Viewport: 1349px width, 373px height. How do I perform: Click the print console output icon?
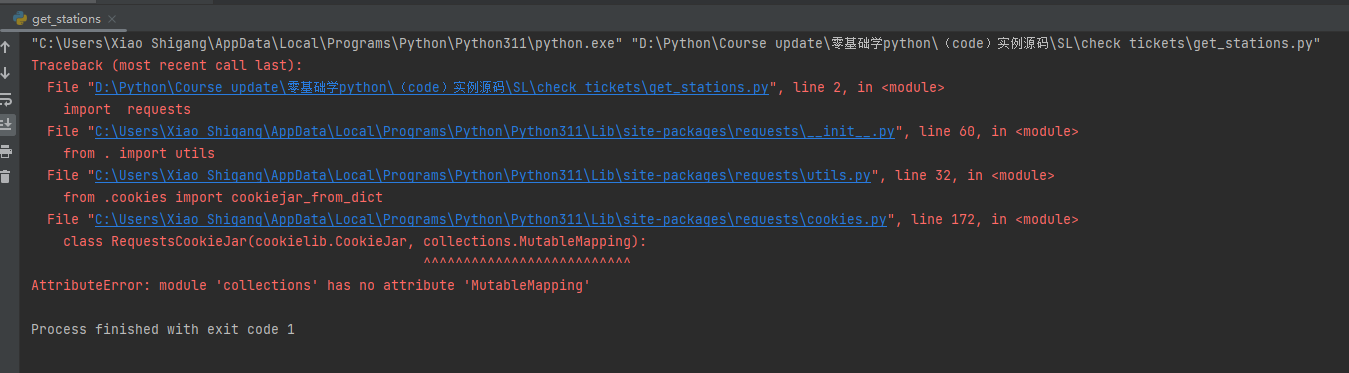6,151
